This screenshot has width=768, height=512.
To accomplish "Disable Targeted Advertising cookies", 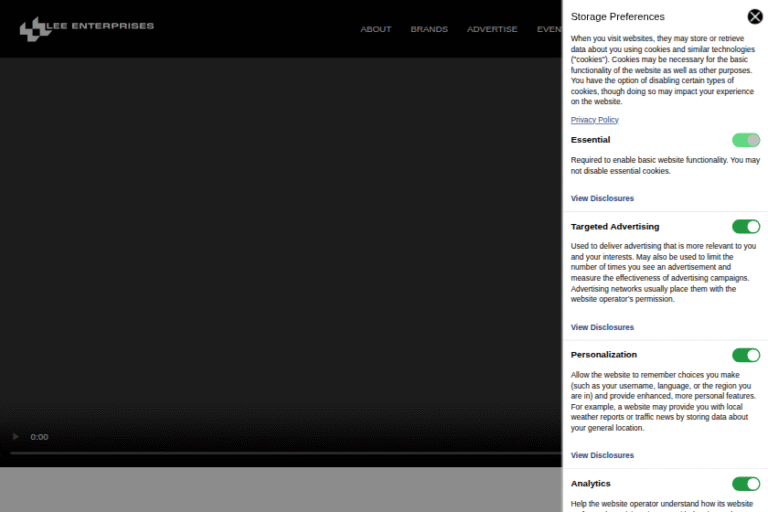I will coord(746,226).
